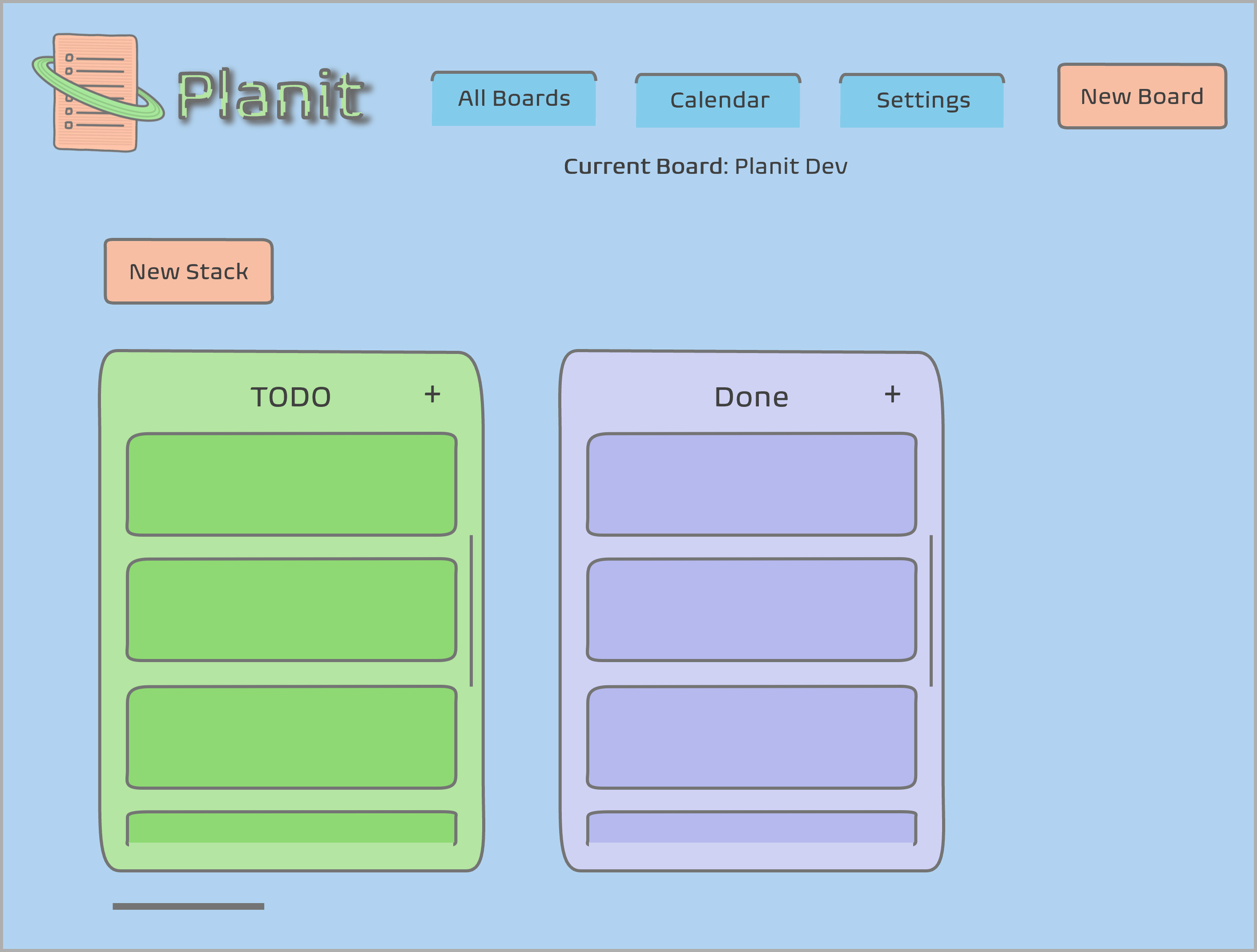Select the second card in the Done stack

tap(751, 610)
